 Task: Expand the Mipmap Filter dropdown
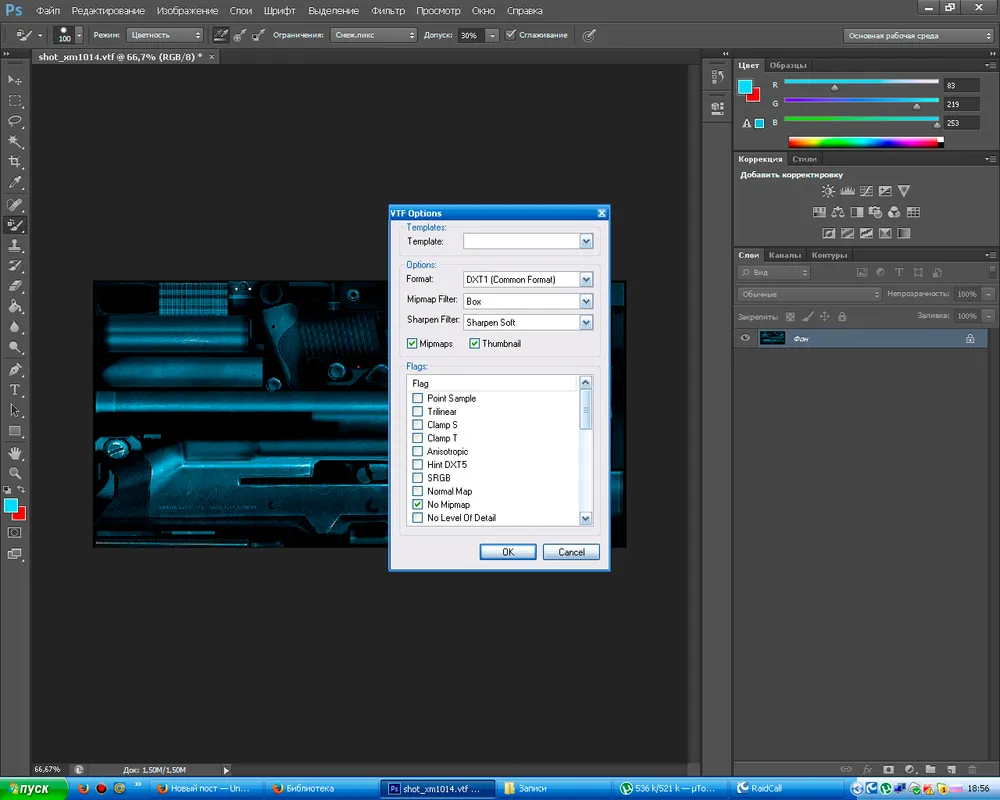click(586, 301)
